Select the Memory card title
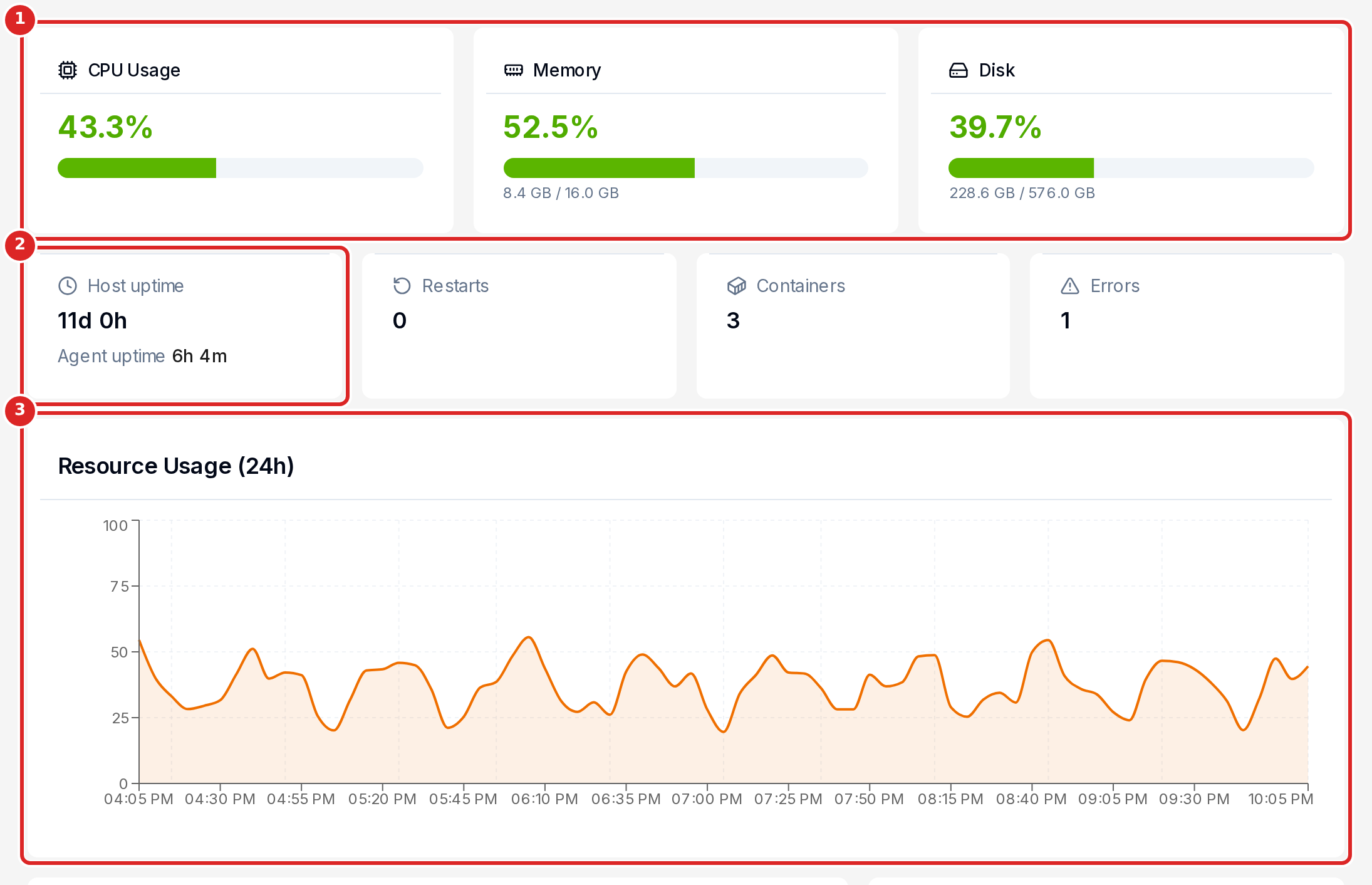Viewport: 1372px width, 885px height. coord(567,70)
